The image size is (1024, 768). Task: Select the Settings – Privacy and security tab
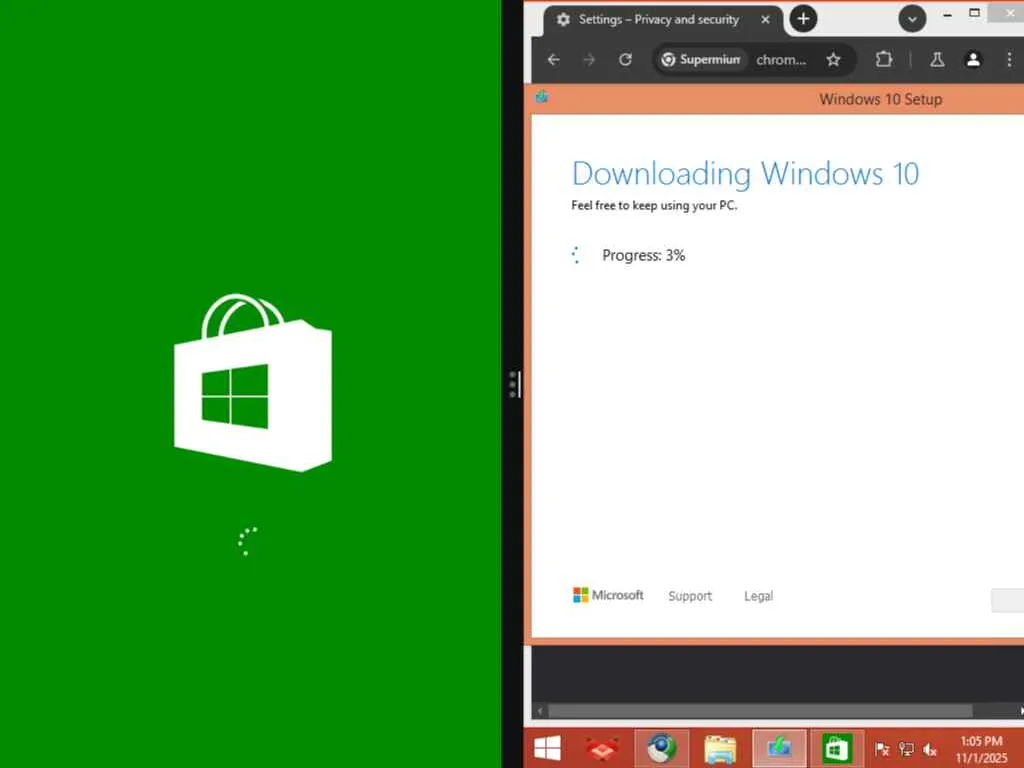(663, 20)
